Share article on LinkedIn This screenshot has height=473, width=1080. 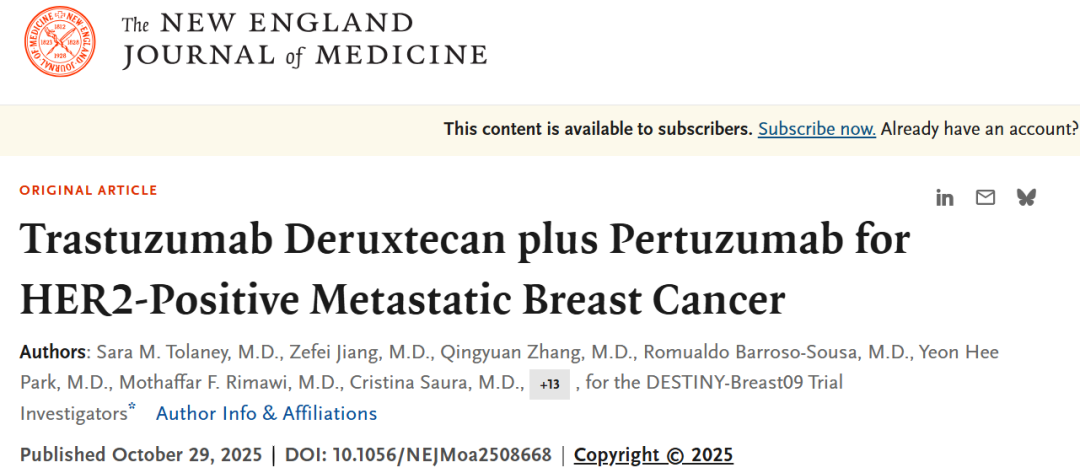pyautogui.click(x=944, y=198)
